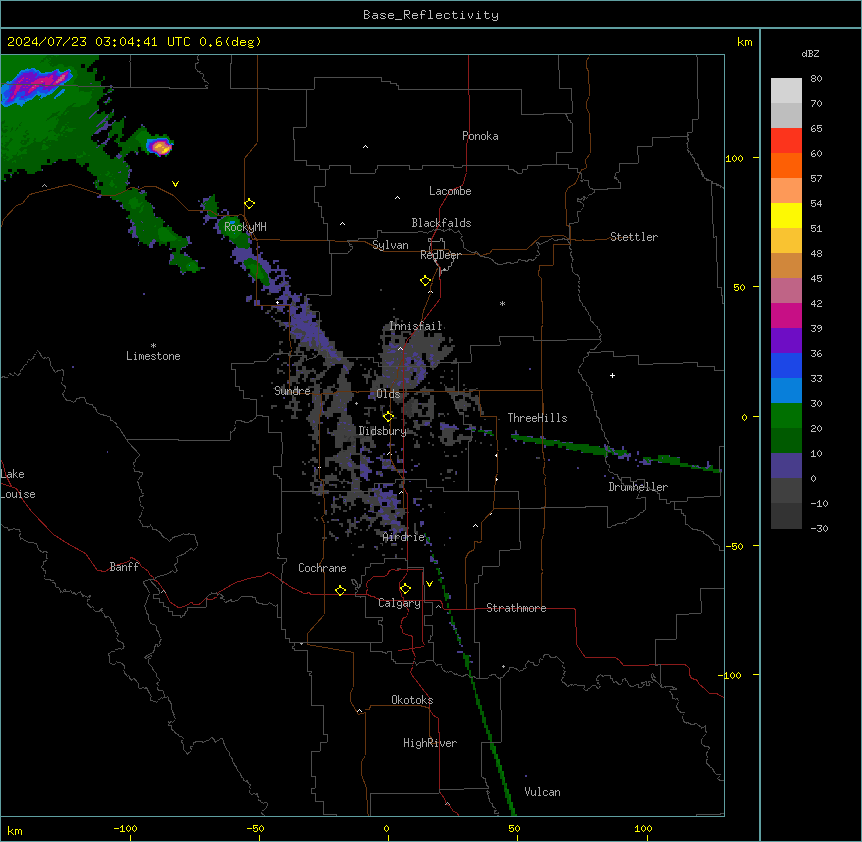Select the yellow diamond marker below Cochrane
This screenshot has width=862, height=842.
click(x=340, y=590)
